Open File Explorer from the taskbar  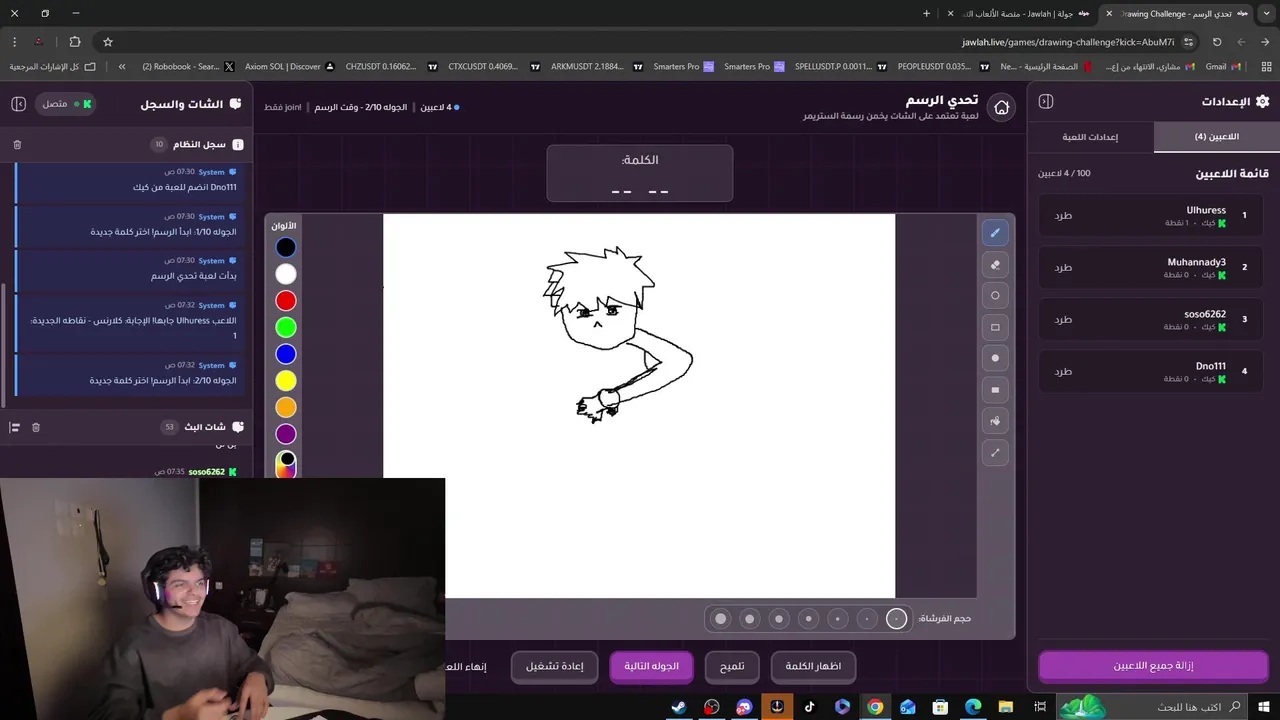point(1006,707)
